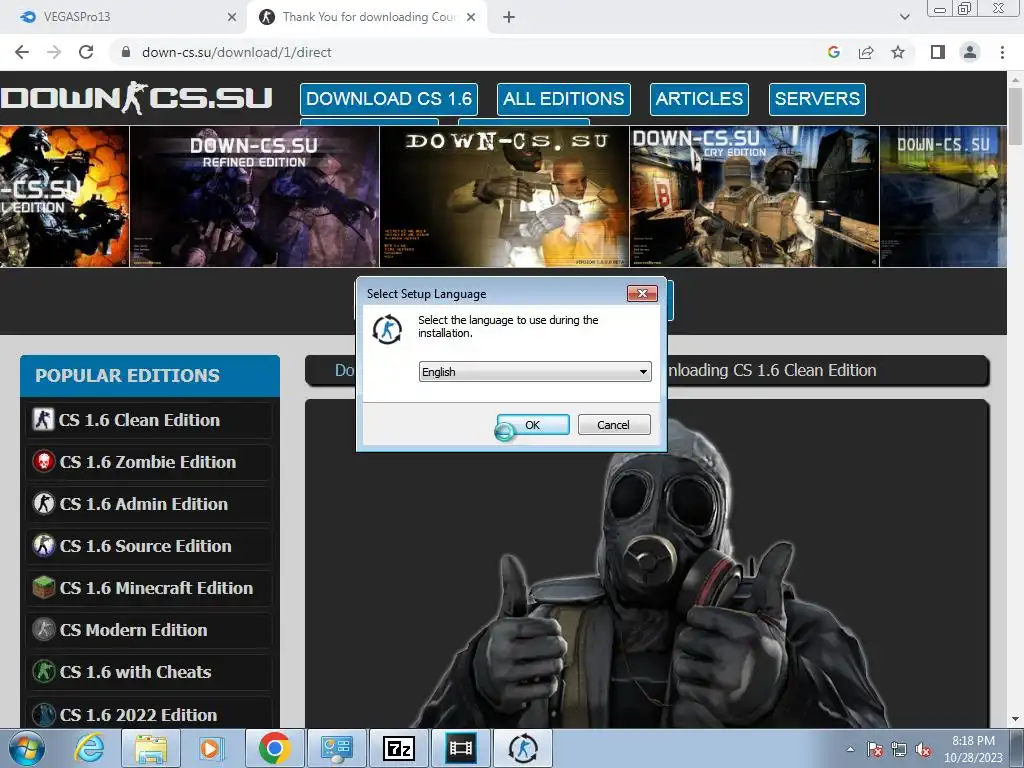Open DOWNLOAD CS 1.6 menu item
Image resolution: width=1024 pixels, height=768 pixels.
point(389,99)
